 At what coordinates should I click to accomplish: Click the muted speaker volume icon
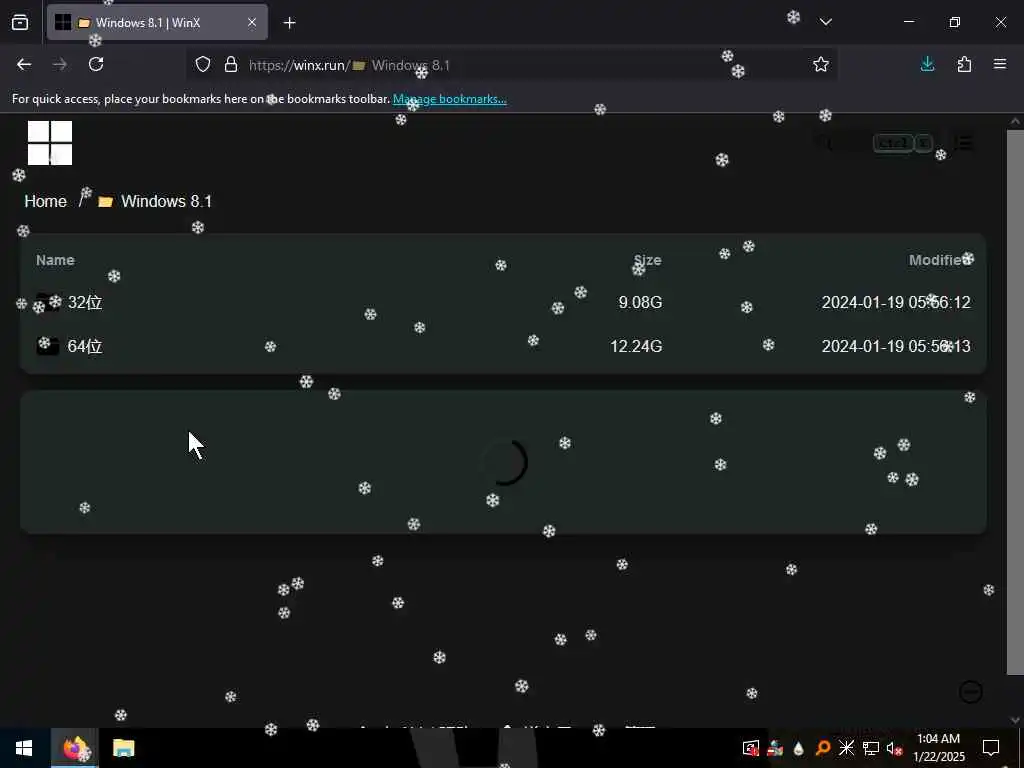(x=894, y=748)
